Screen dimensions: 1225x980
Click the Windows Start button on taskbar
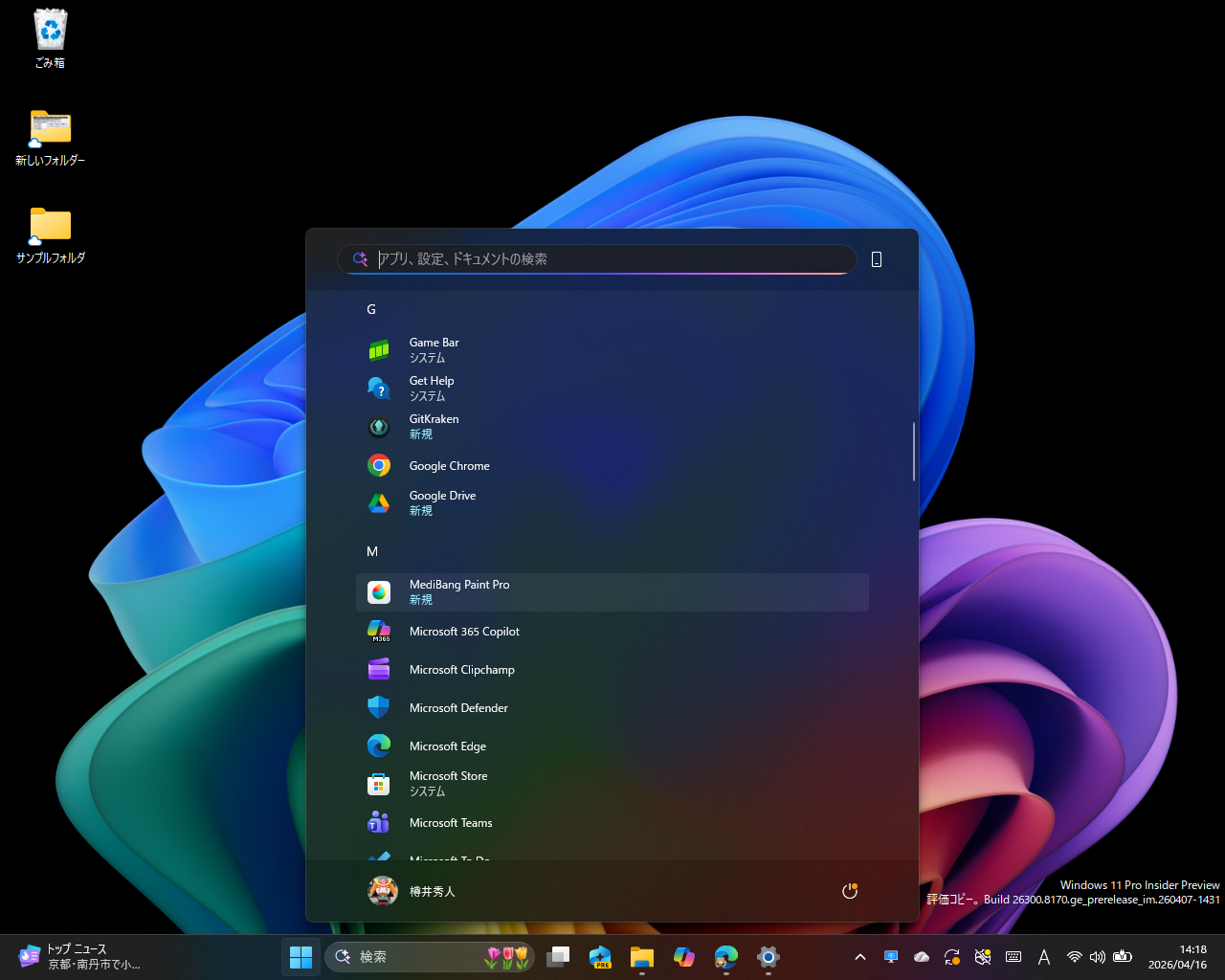click(301, 957)
